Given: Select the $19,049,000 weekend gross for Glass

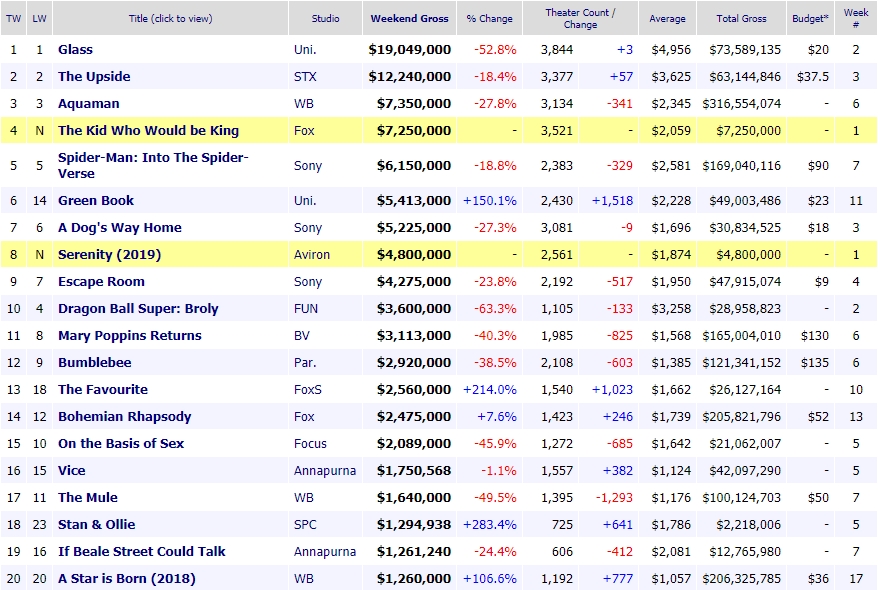Looking at the screenshot, I should coord(410,49).
